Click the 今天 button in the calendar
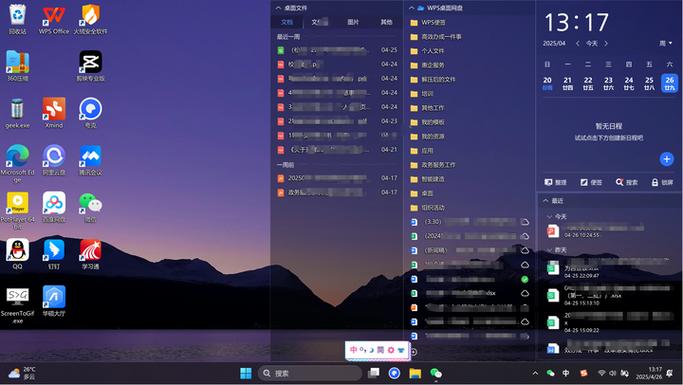 592,43
